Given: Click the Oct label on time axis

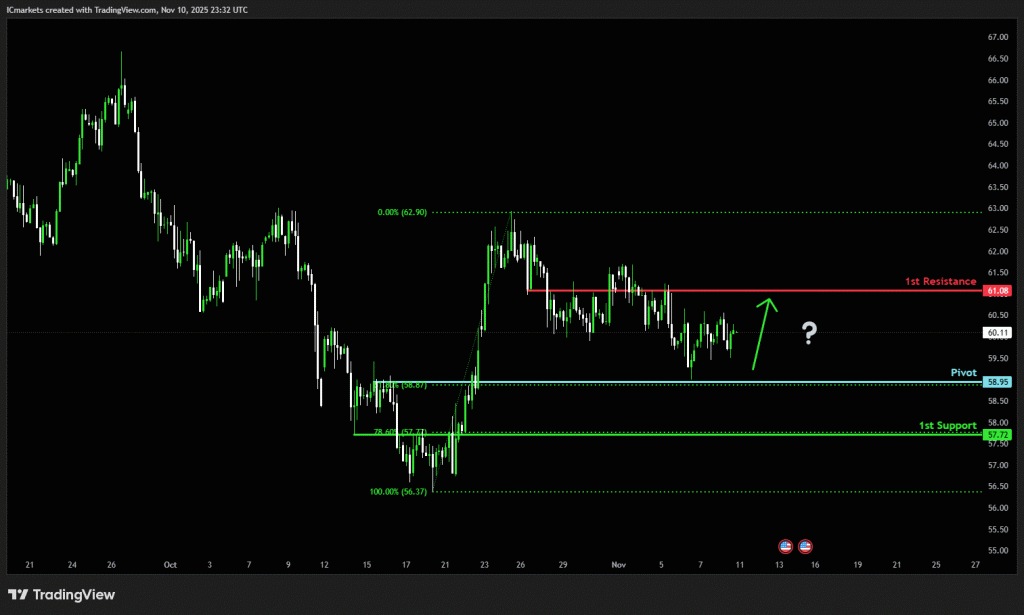Looking at the screenshot, I should [x=170, y=565].
